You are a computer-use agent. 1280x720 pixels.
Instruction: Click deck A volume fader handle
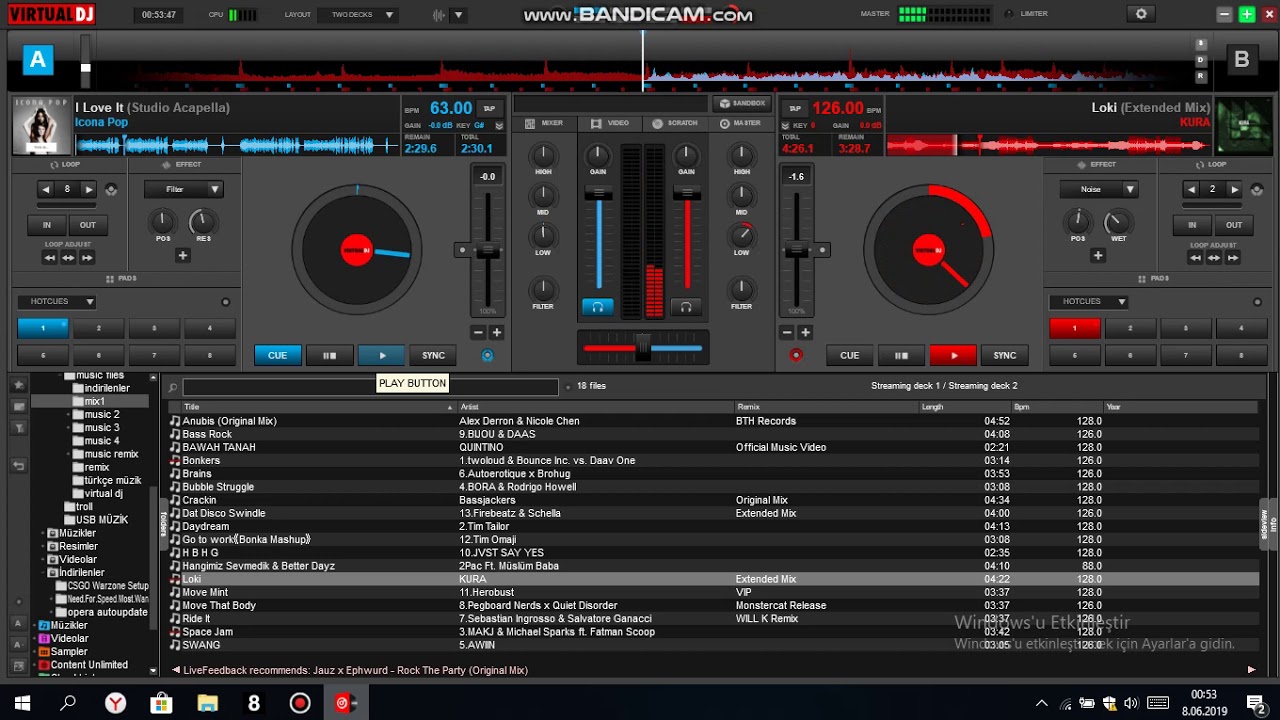[599, 192]
